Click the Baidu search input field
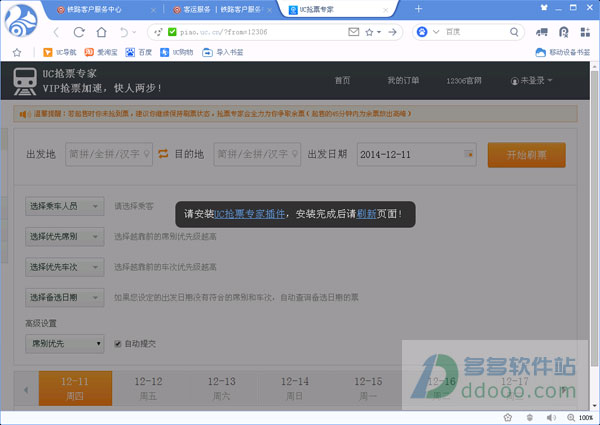The width and height of the screenshot is (600, 425). (x=476, y=32)
